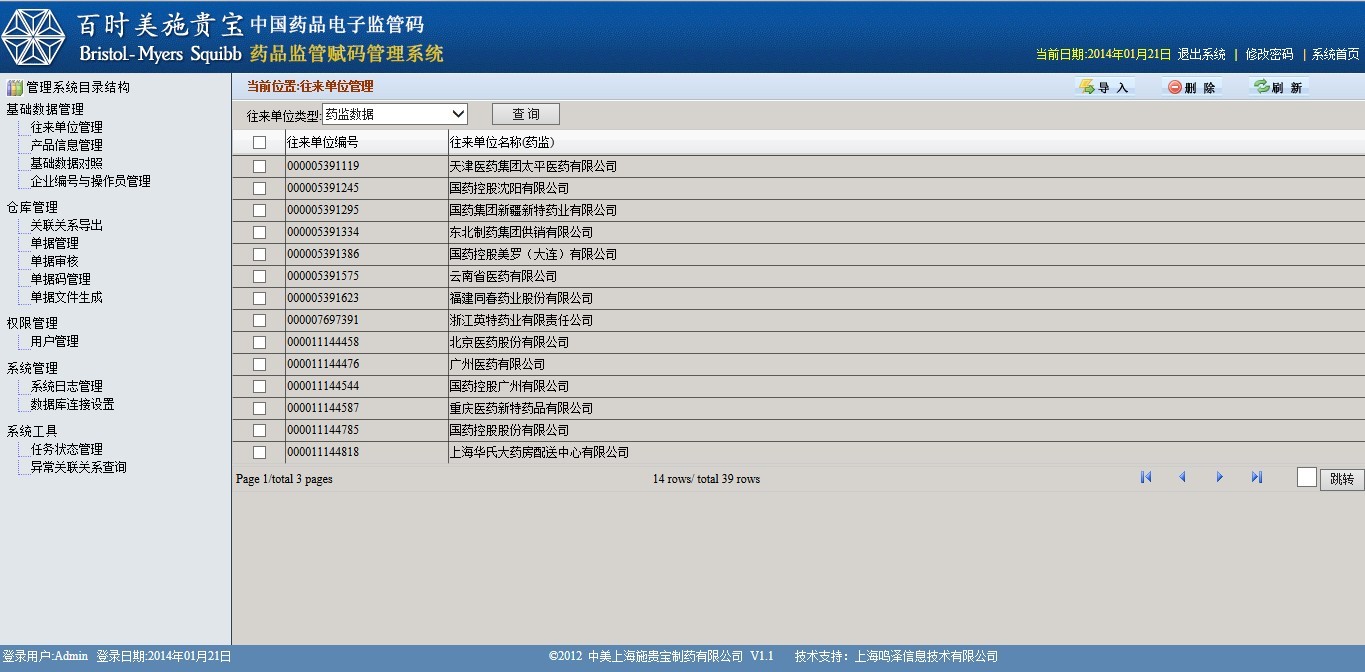Check the row 000007697391 checkbox
This screenshot has height=672, width=1365.
[x=259, y=320]
